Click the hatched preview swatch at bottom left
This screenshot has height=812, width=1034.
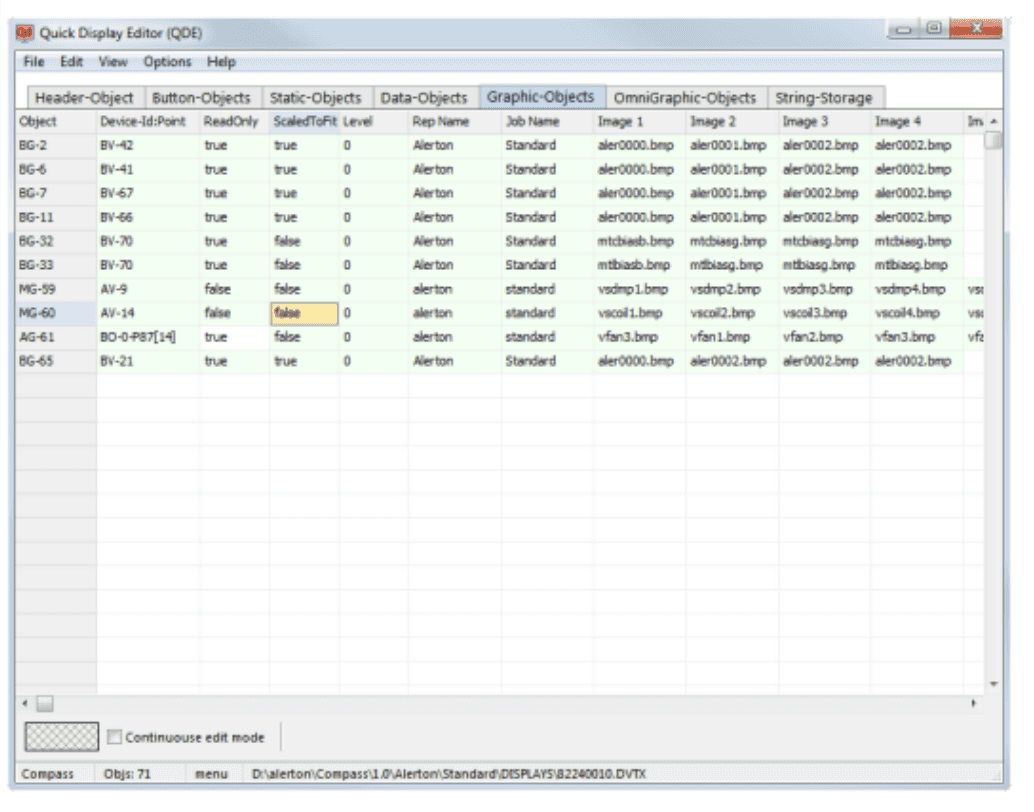(62, 738)
